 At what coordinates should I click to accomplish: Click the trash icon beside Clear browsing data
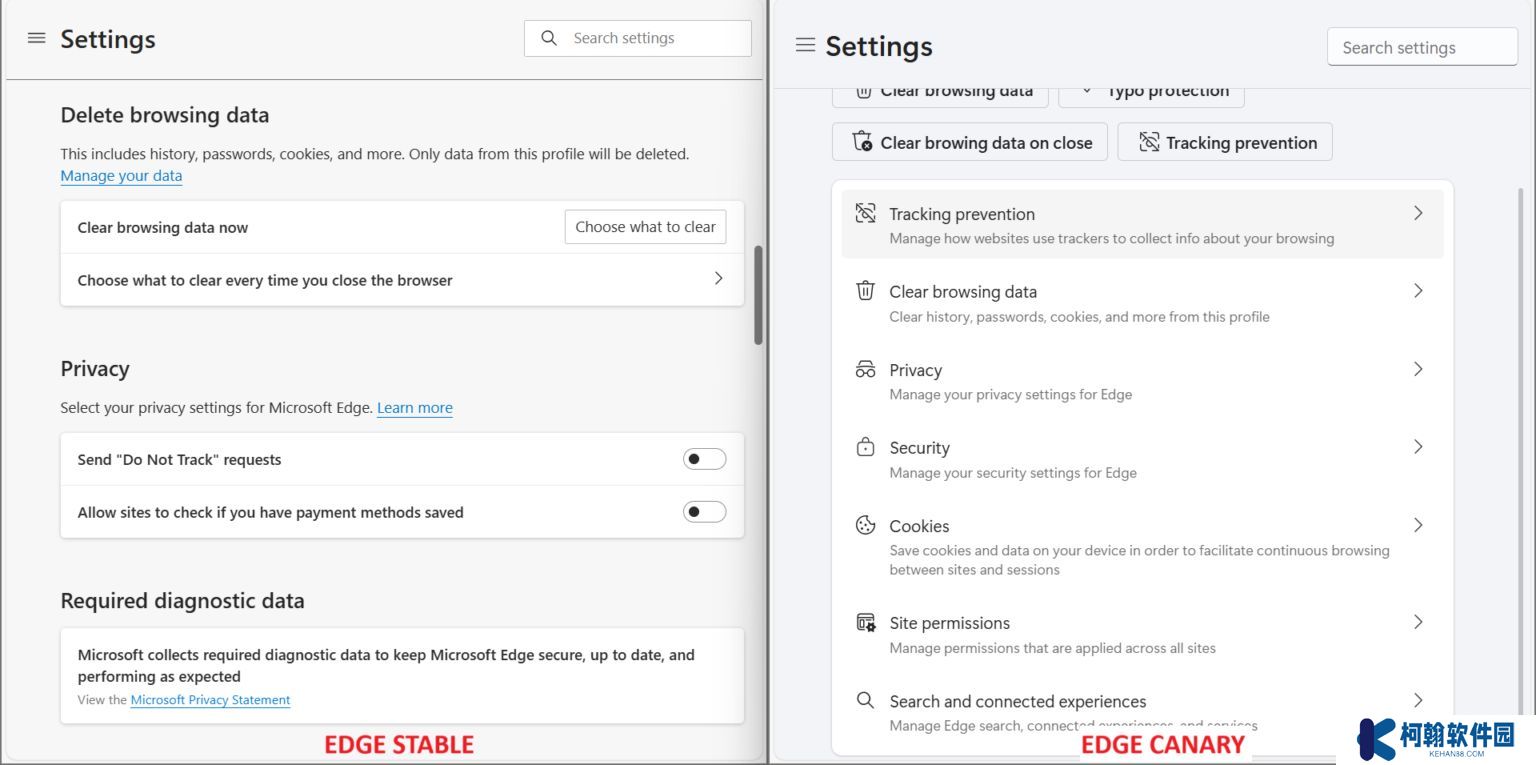(865, 291)
